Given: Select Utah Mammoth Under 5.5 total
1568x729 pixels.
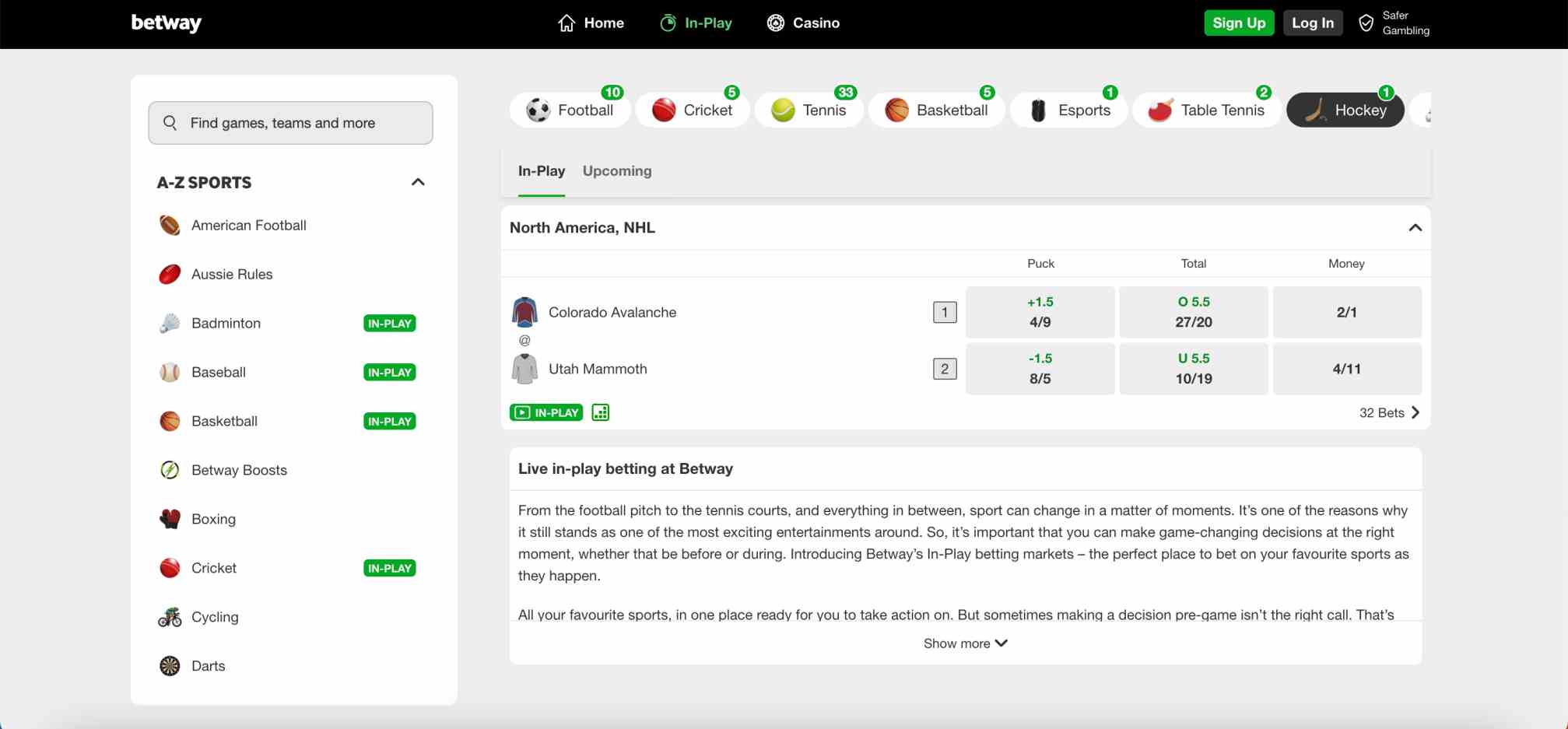Looking at the screenshot, I should click(x=1193, y=369).
